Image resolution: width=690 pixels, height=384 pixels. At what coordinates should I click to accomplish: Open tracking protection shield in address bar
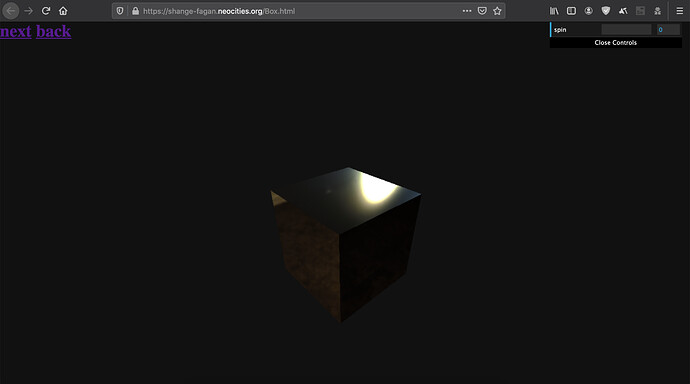pos(120,11)
